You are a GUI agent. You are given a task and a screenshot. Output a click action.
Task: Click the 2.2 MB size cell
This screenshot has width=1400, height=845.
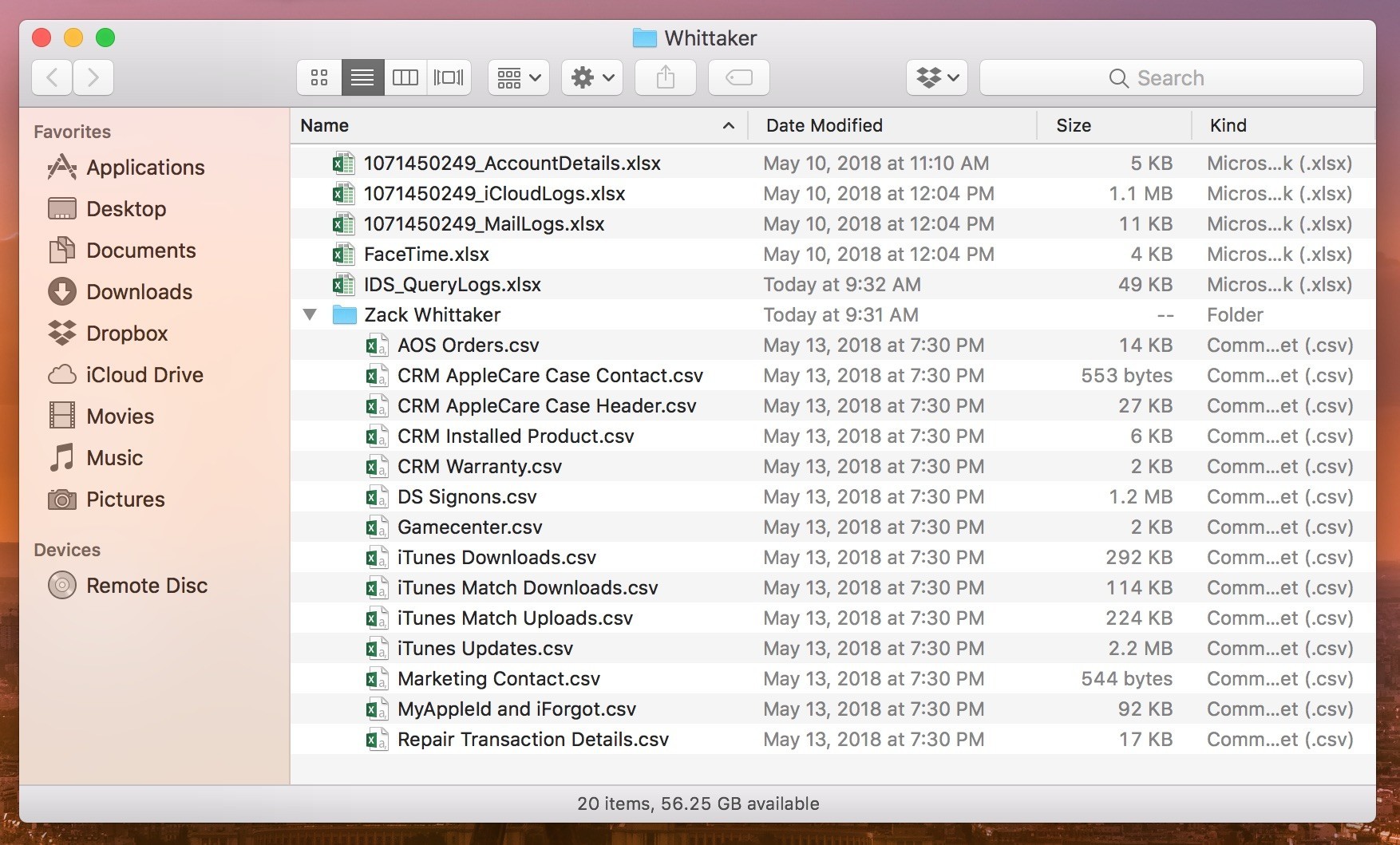[1140, 649]
